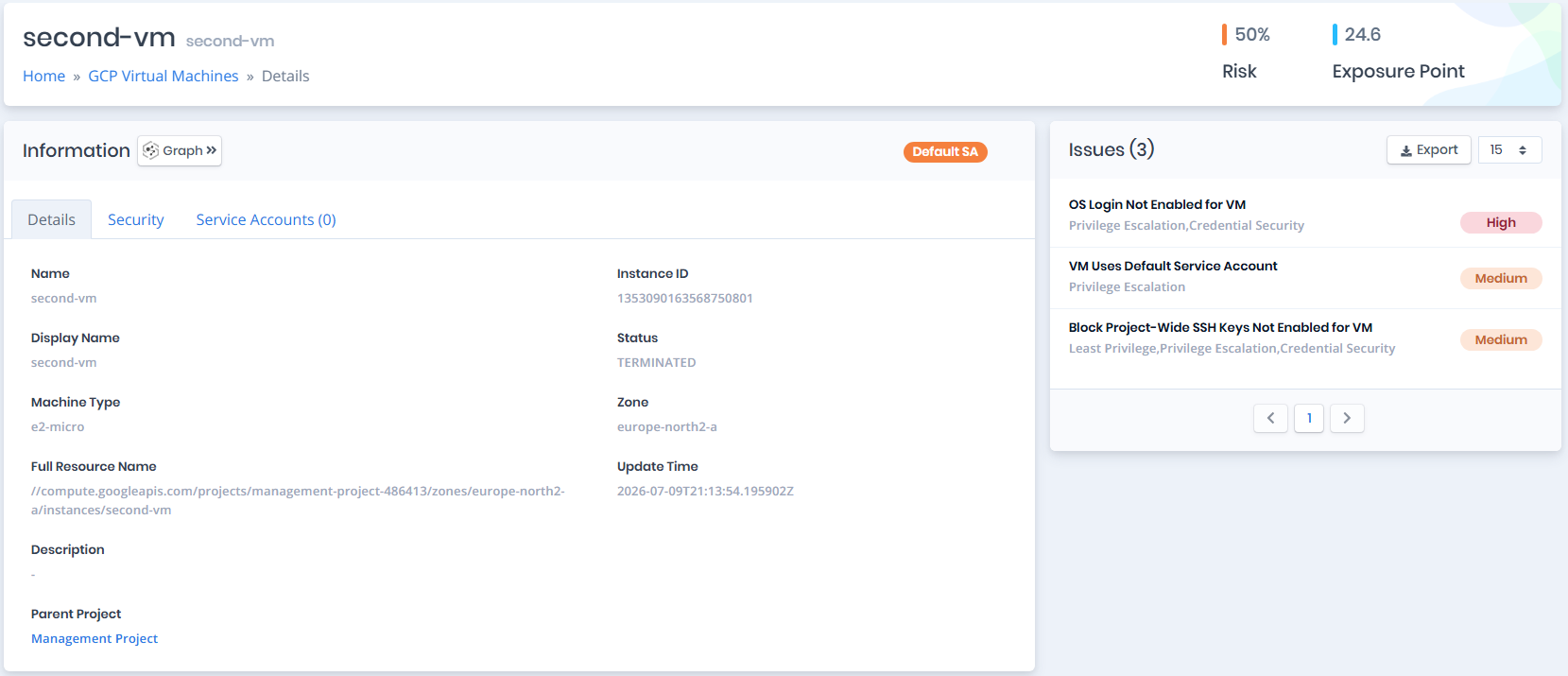This screenshot has width=1568, height=676.
Task: Open the Service Accounts (0) tab
Action: pos(267,219)
